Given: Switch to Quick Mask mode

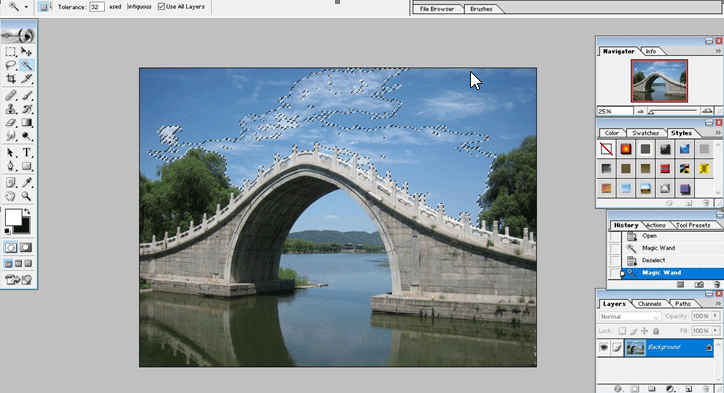Looking at the screenshot, I should point(26,248).
